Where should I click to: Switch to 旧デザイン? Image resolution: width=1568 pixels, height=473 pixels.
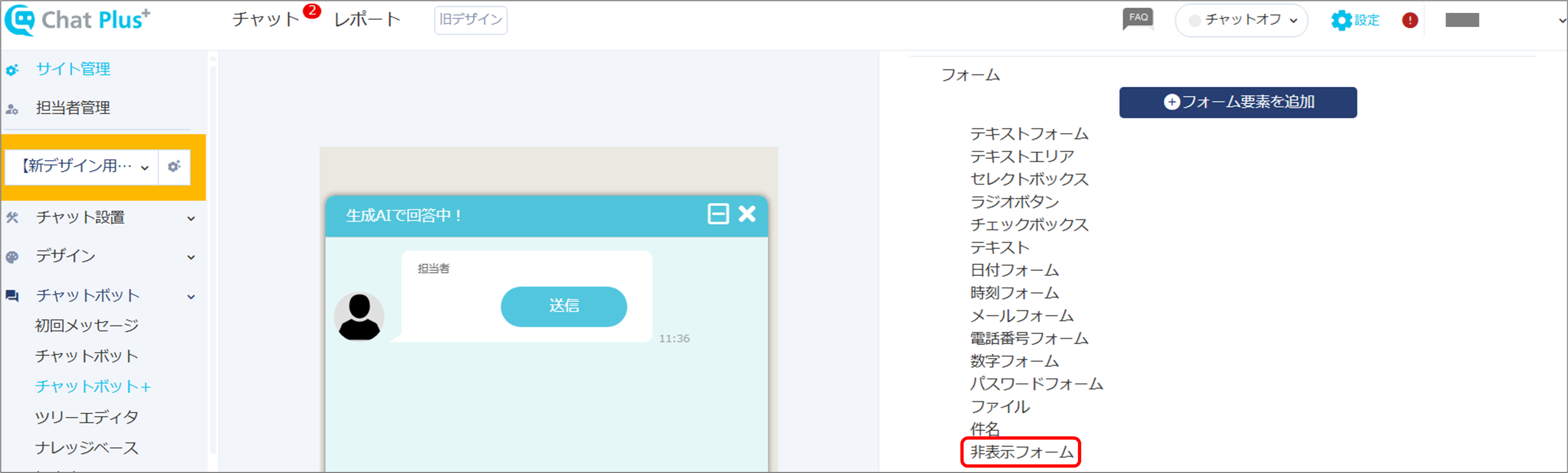point(471,20)
